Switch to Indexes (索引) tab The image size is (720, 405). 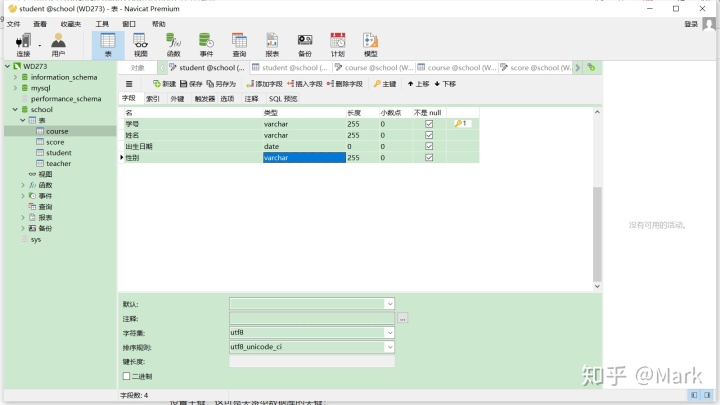[153, 99]
